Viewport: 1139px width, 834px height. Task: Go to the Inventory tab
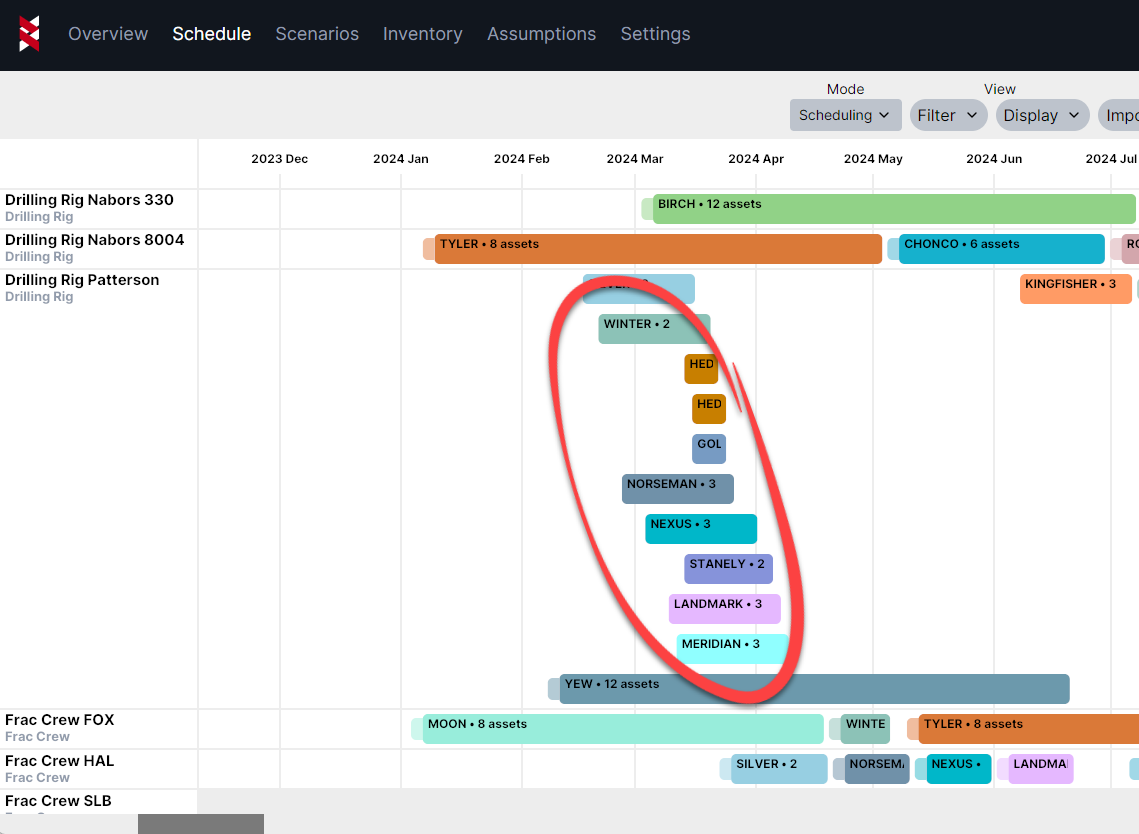pos(422,34)
